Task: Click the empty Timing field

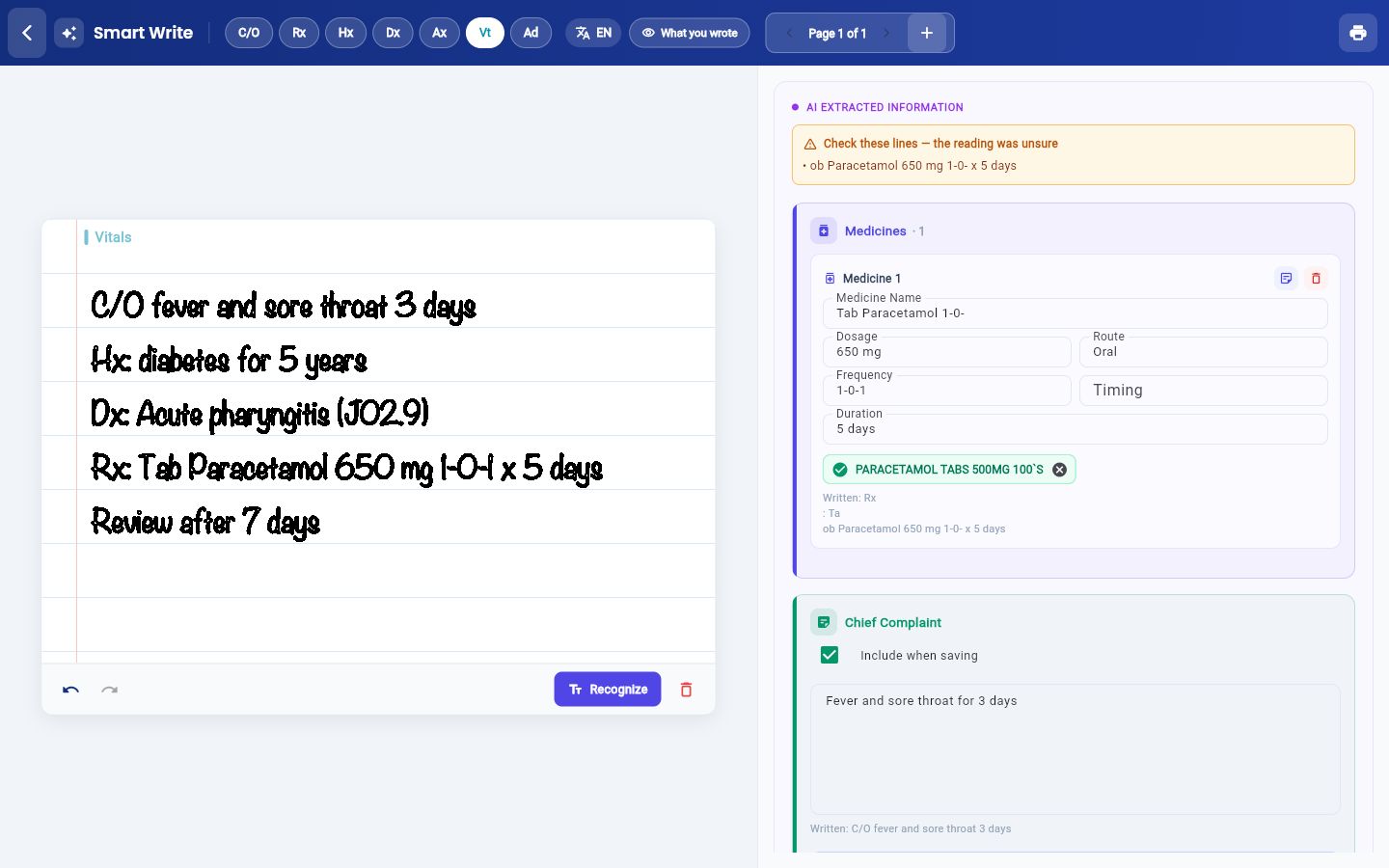Action: (1203, 391)
